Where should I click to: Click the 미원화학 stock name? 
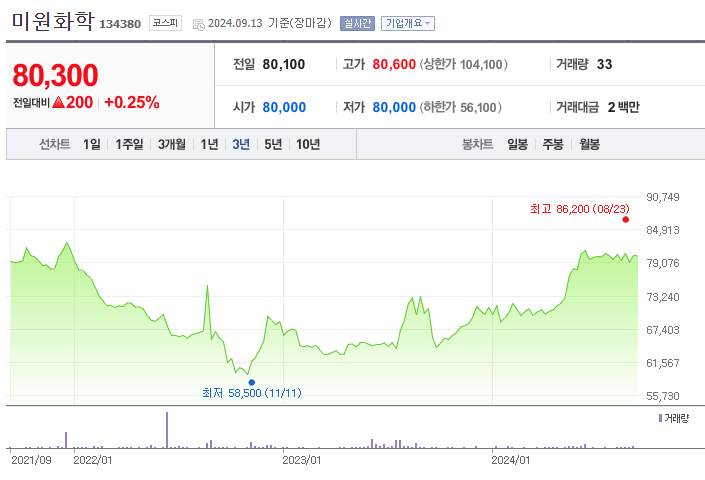[53, 21]
